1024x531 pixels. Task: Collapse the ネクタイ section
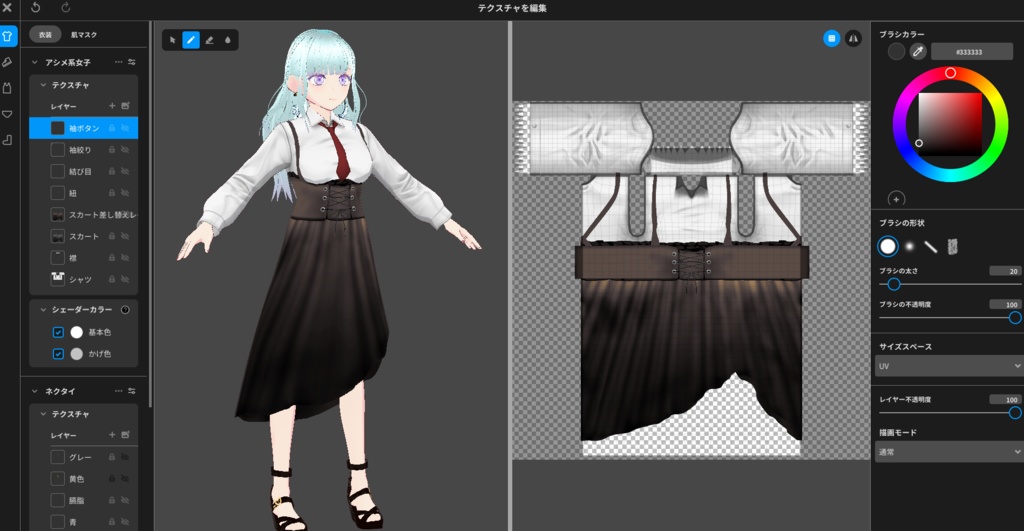[35, 391]
